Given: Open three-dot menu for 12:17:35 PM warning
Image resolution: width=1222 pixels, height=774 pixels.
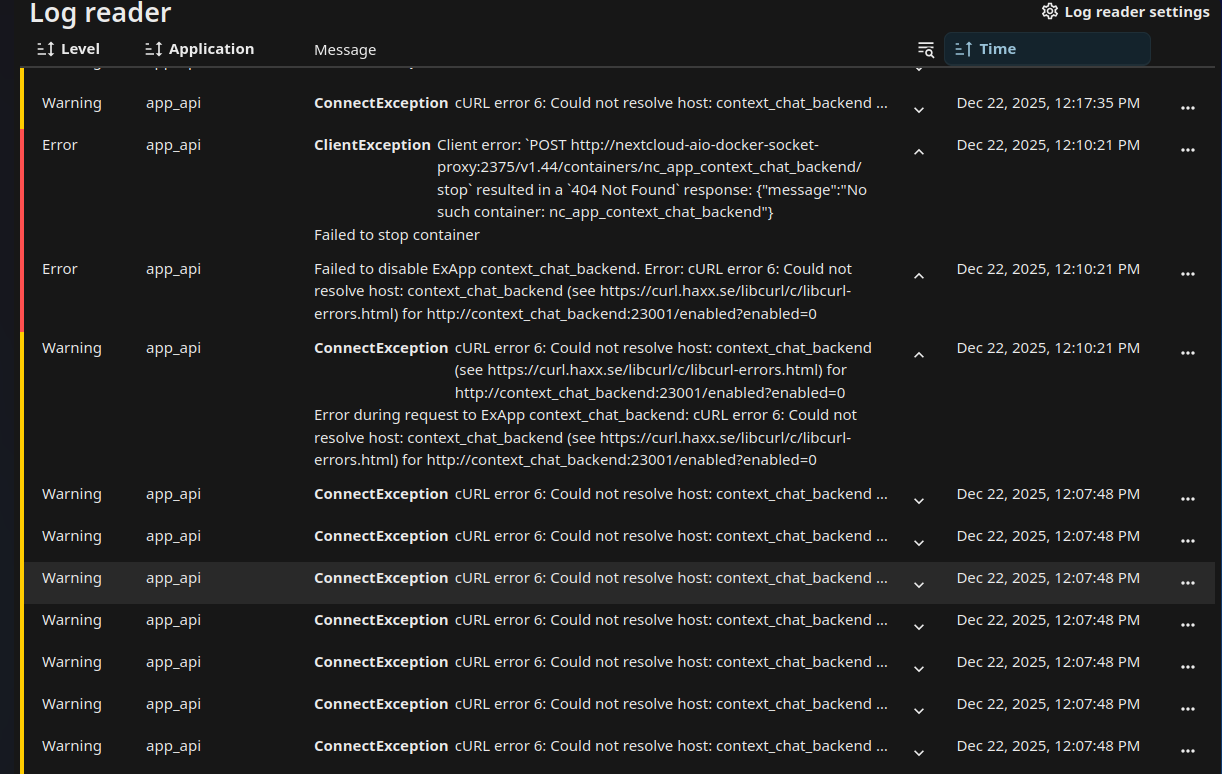Looking at the screenshot, I should tap(1187, 108).
